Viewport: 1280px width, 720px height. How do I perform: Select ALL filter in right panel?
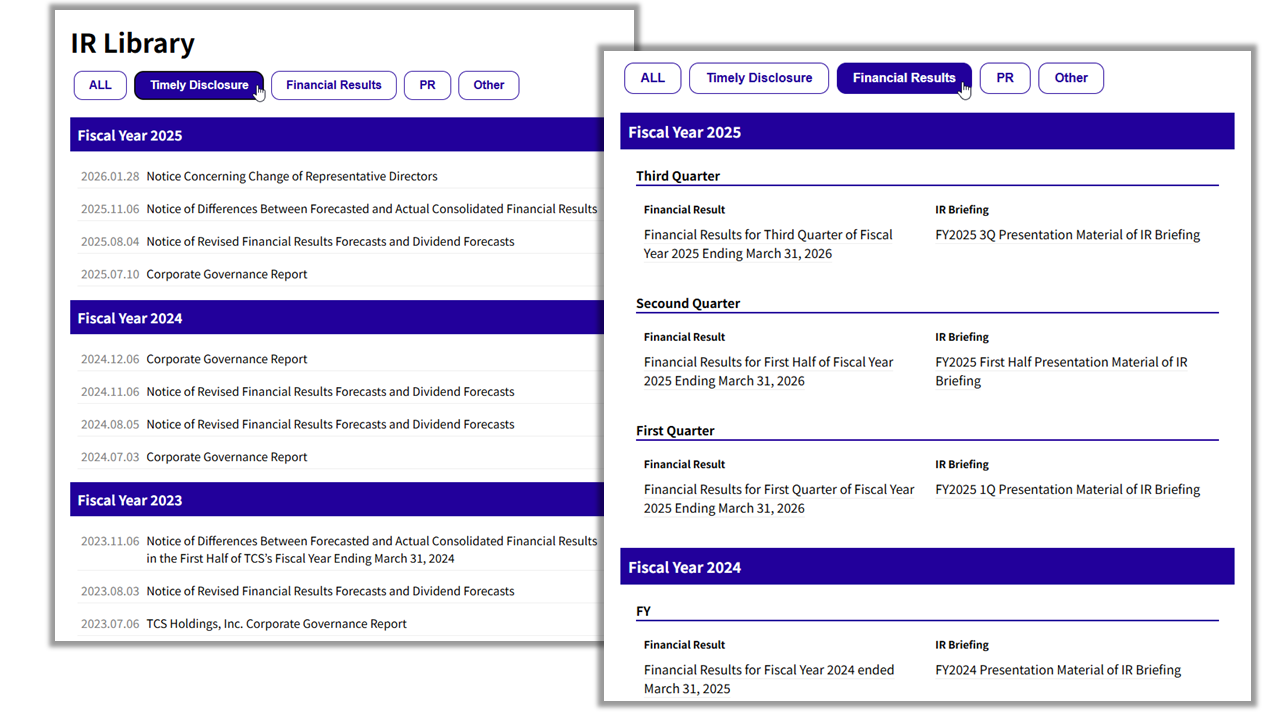coord(652,78)
